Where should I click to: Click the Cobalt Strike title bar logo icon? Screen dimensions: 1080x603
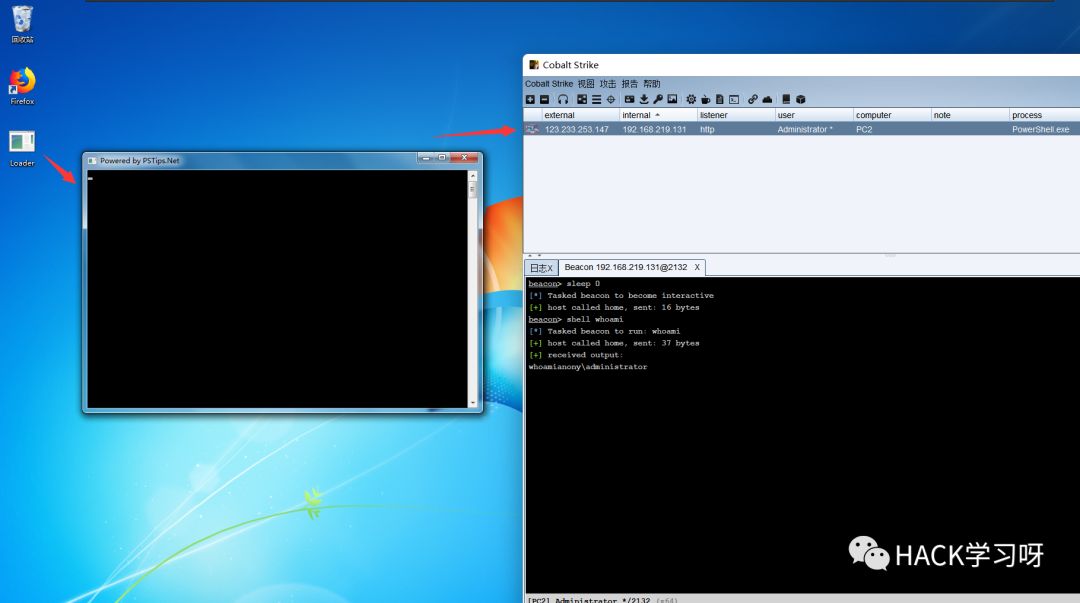(x=534, y=65)
